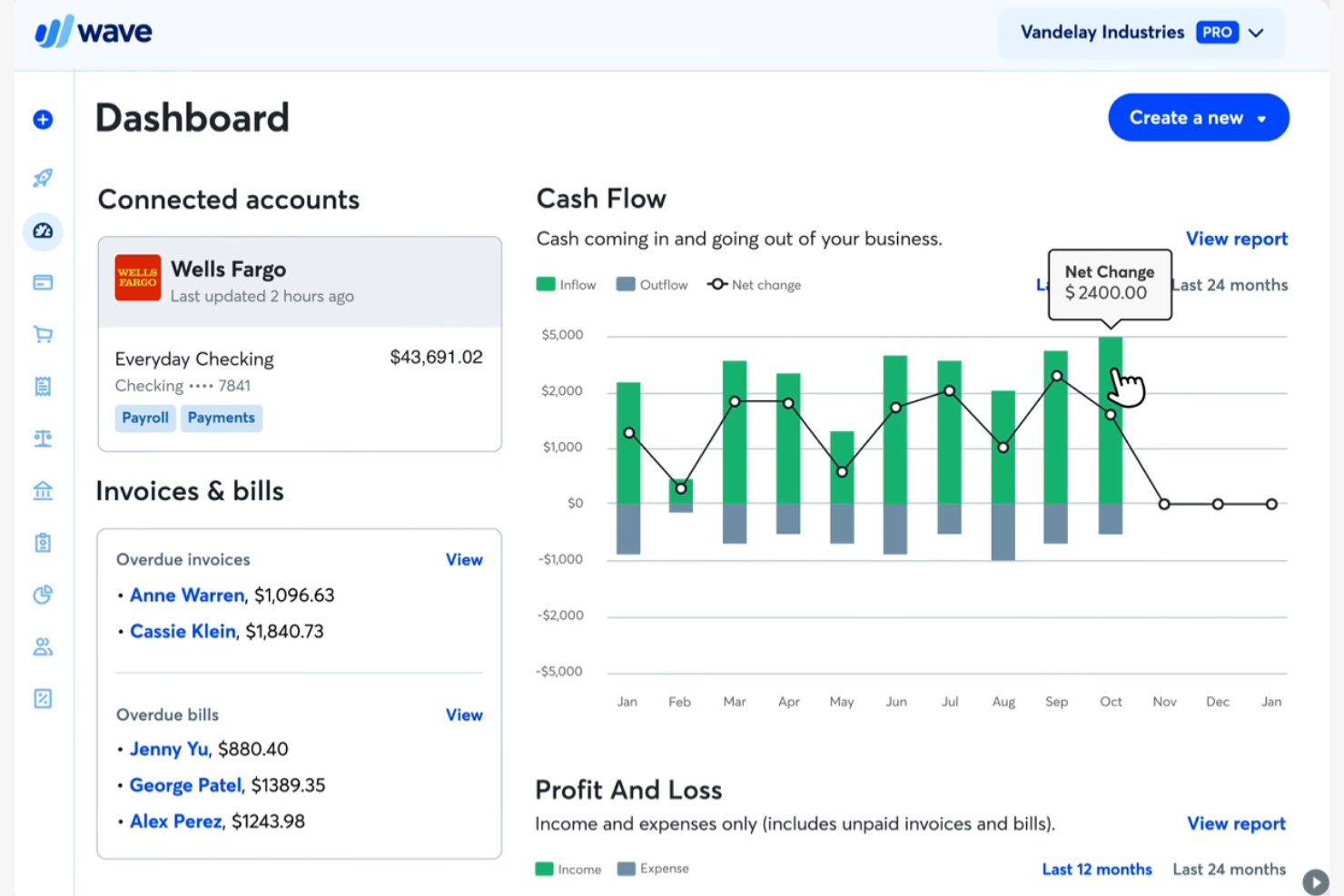
Task: Open the Wells Fargo connected account card
Action: pyautogui.click(x=300, y=281)
